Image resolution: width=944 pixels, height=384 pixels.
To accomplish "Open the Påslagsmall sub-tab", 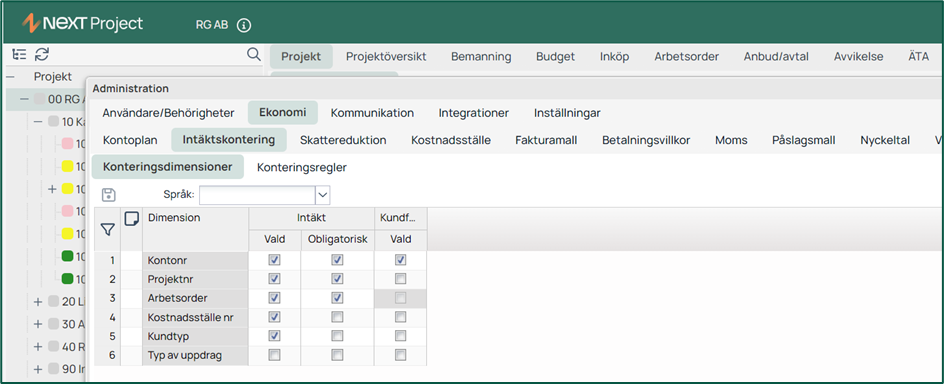I will (x=804, y=140).
